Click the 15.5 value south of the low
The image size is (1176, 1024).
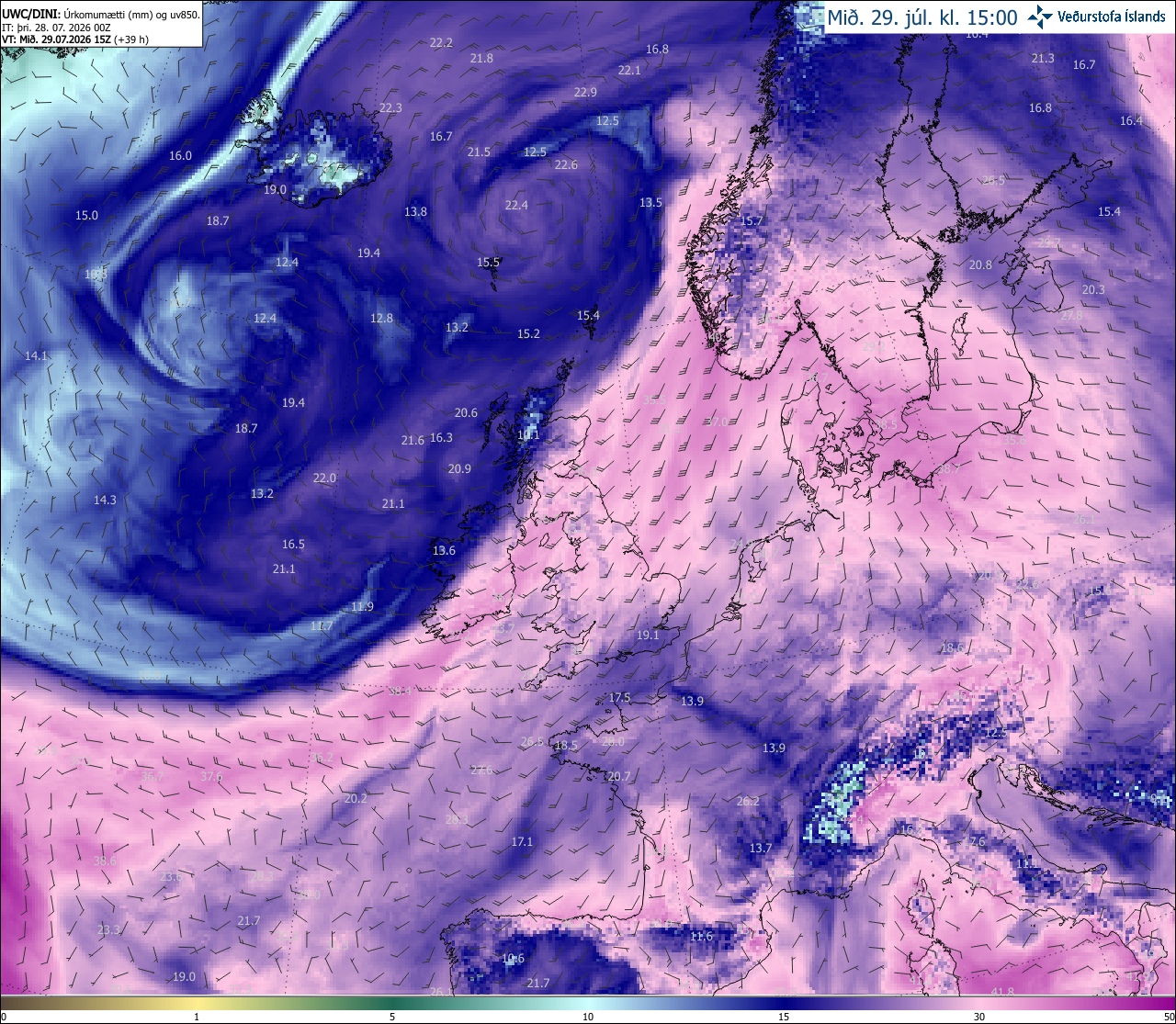pos(488,262)
